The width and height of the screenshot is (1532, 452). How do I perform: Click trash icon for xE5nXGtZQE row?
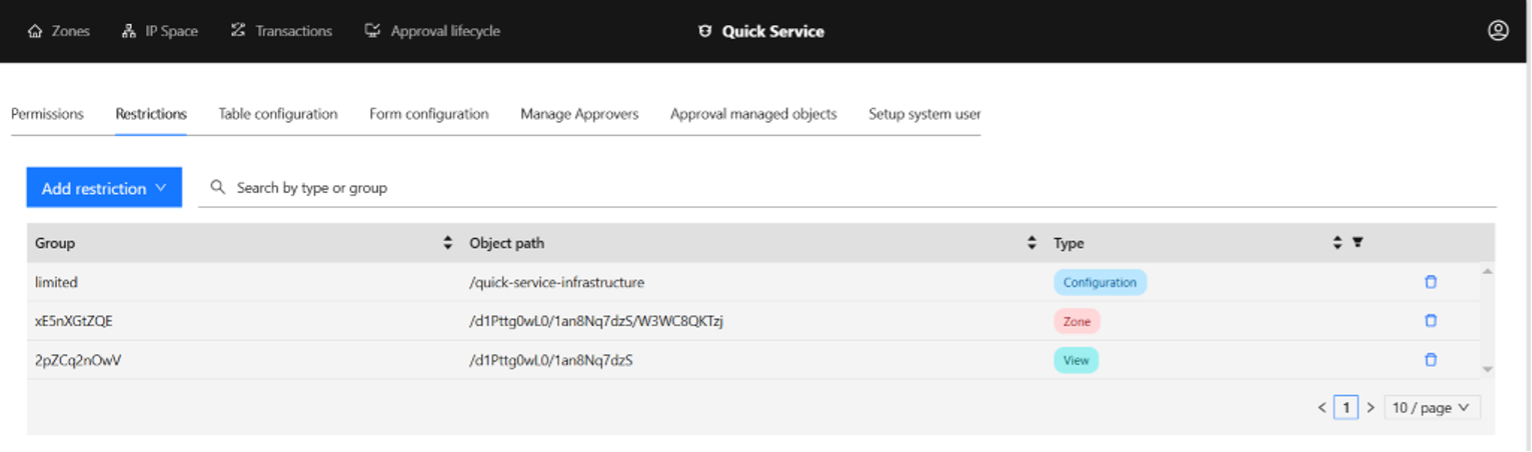click(1430, 321)
